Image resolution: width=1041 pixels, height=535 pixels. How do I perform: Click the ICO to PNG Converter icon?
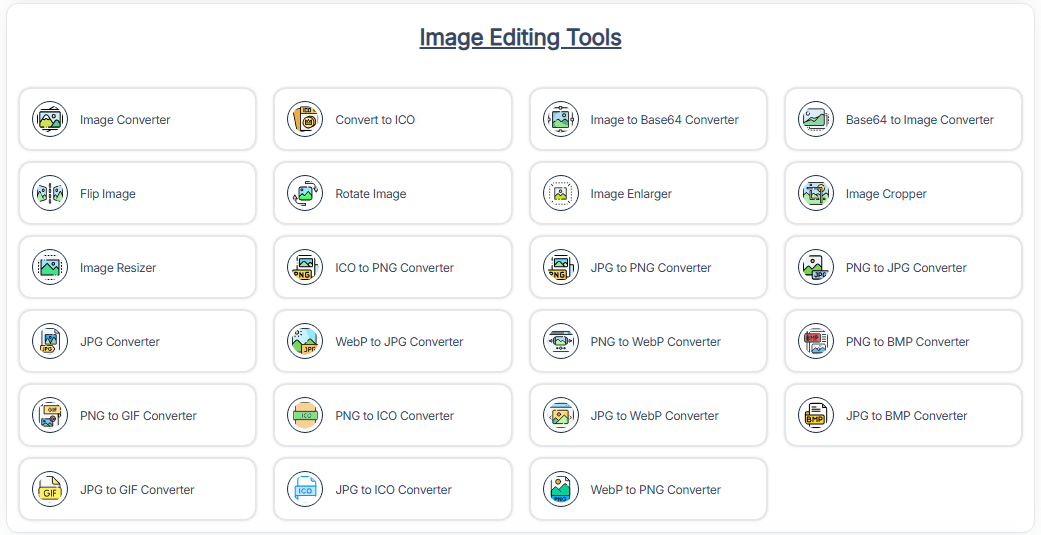305,268
